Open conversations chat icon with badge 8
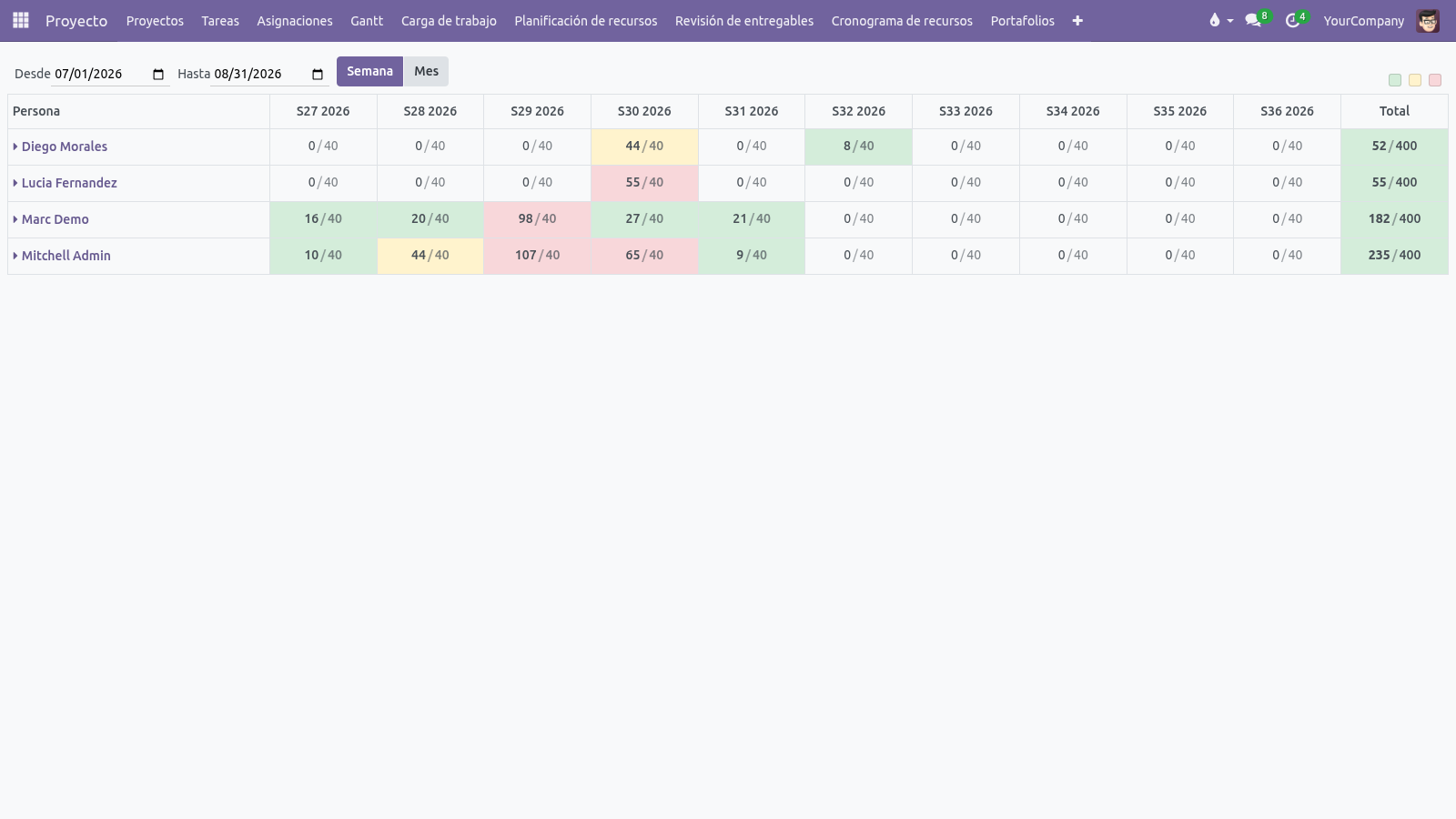Image resolution: width=1456 pixels, height=819 pixels. (1257, 20)
